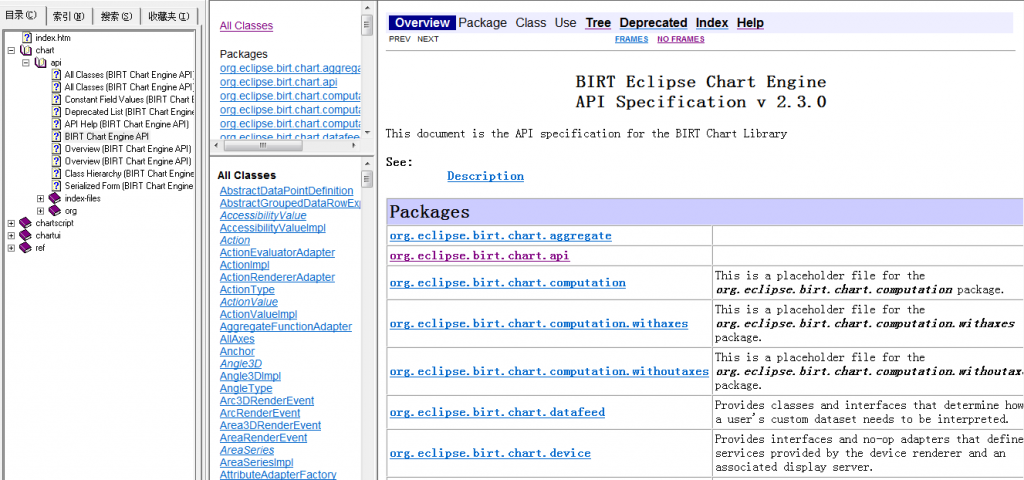Screen dimensions: 1024x480
Task: Select Constant Field Values tree item
Action: [129, 99]
